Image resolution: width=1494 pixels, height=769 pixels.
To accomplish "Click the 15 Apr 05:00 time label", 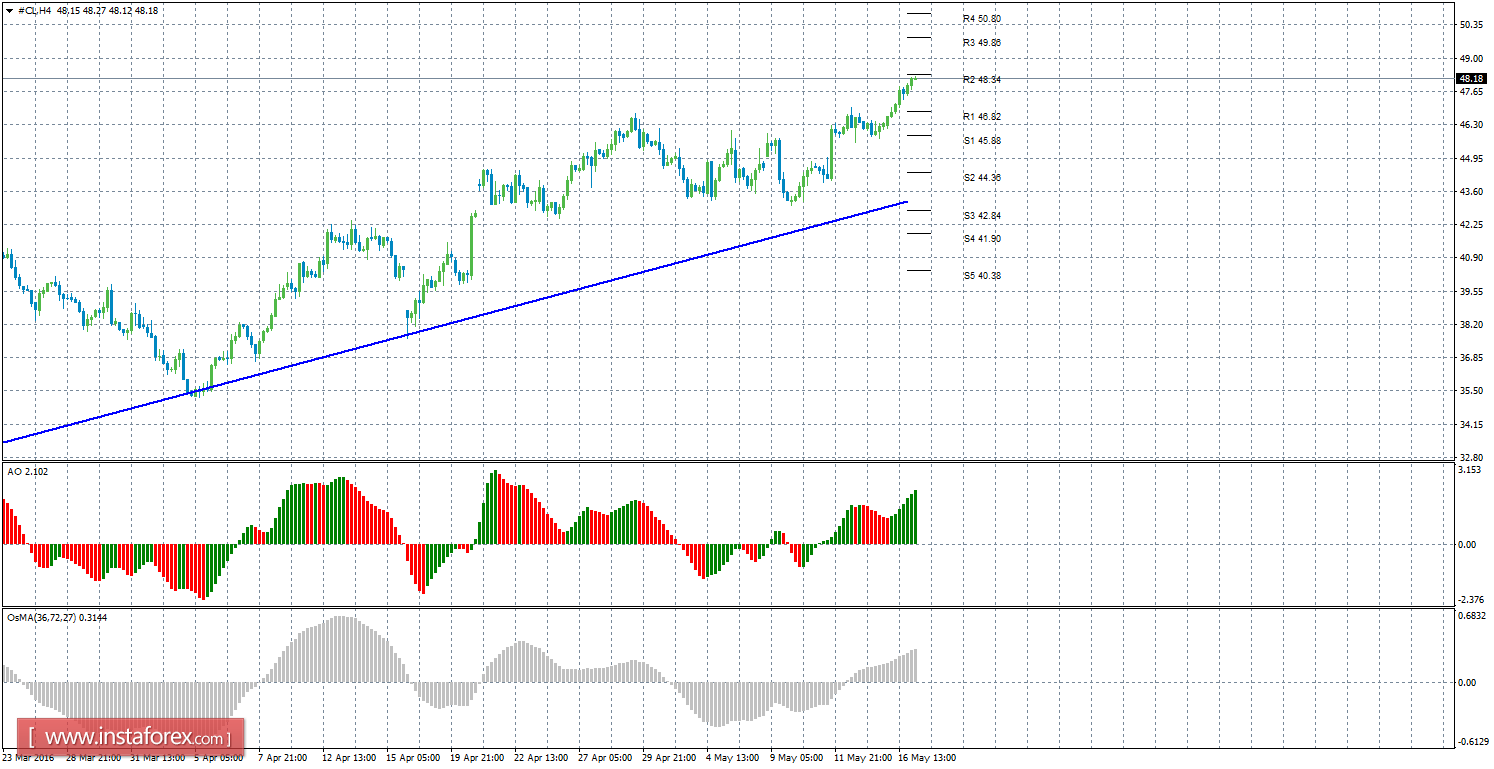I will pyautogui.click(x=414, y=758).
